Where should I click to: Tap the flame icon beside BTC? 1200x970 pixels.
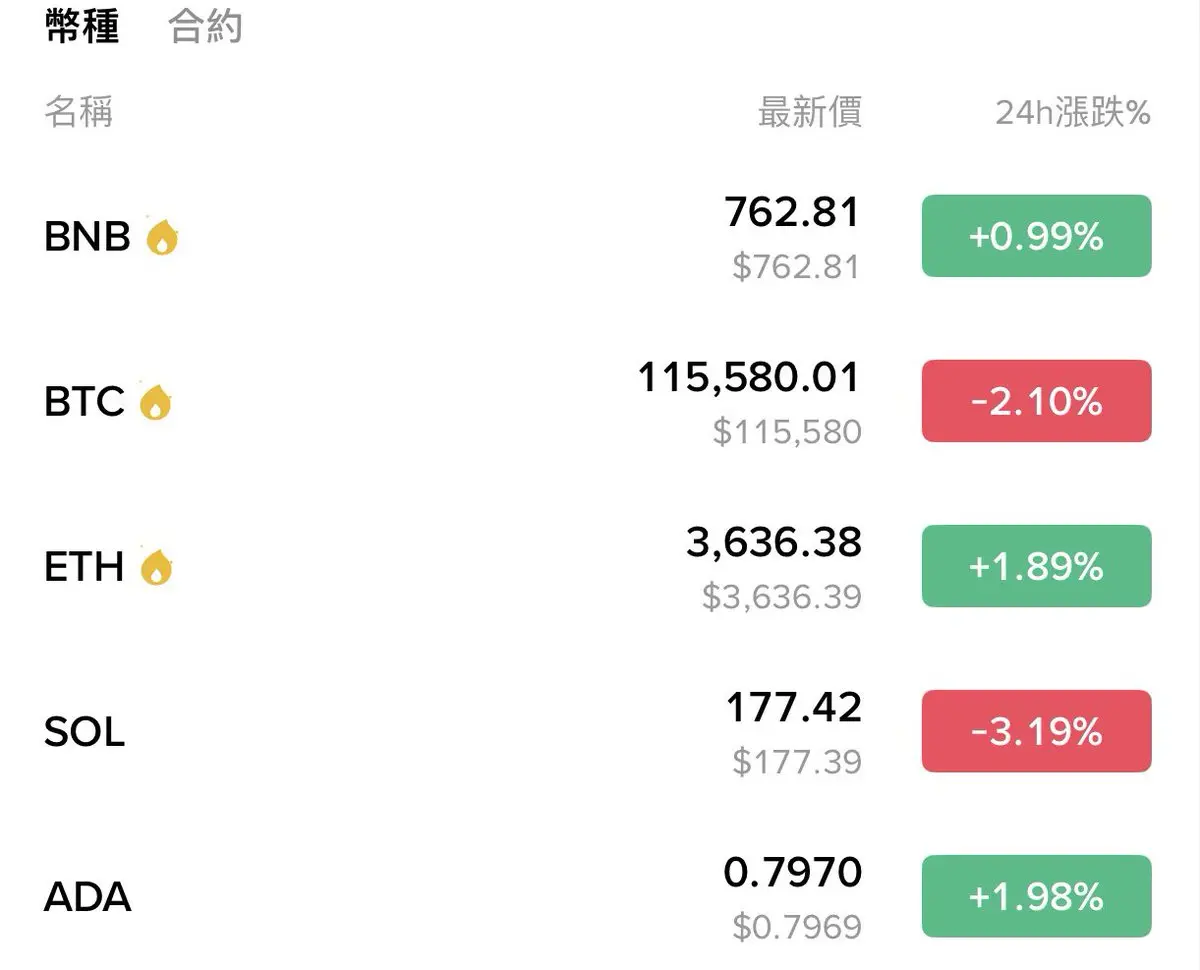coord(155,402)
